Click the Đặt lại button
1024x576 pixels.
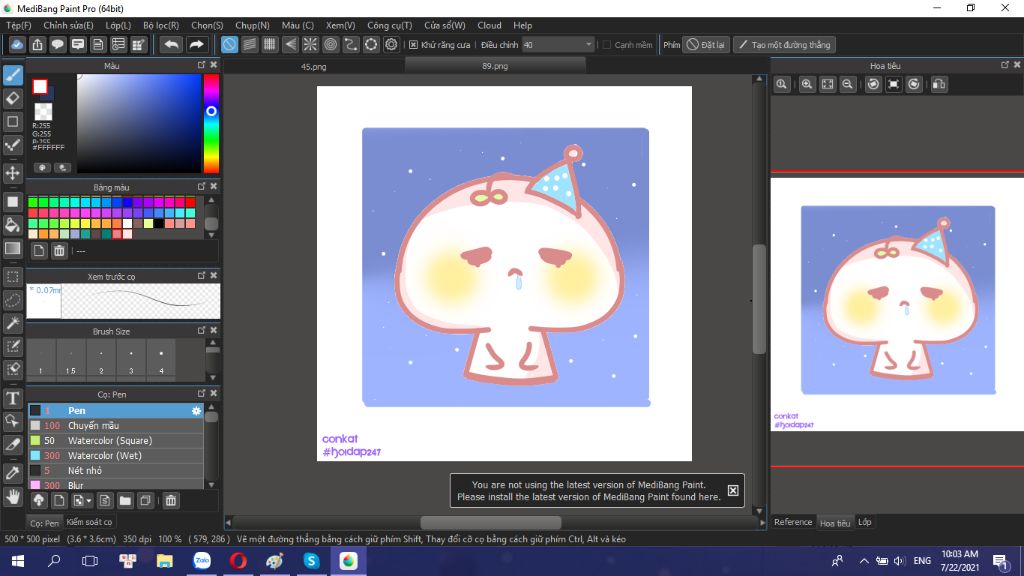[x=706, y=45]
